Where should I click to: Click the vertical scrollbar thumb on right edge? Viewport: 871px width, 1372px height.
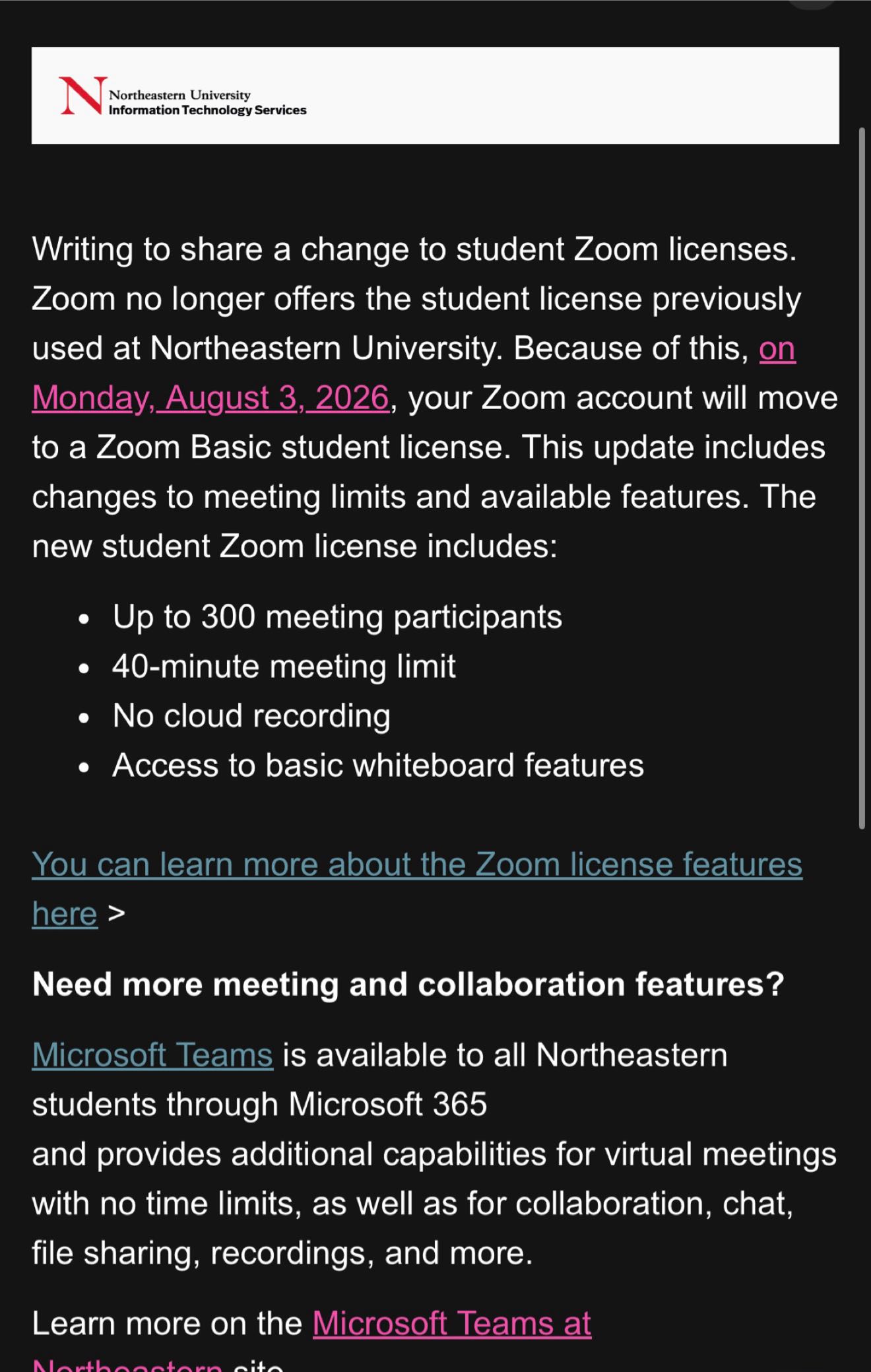click(x=862, y=478)
